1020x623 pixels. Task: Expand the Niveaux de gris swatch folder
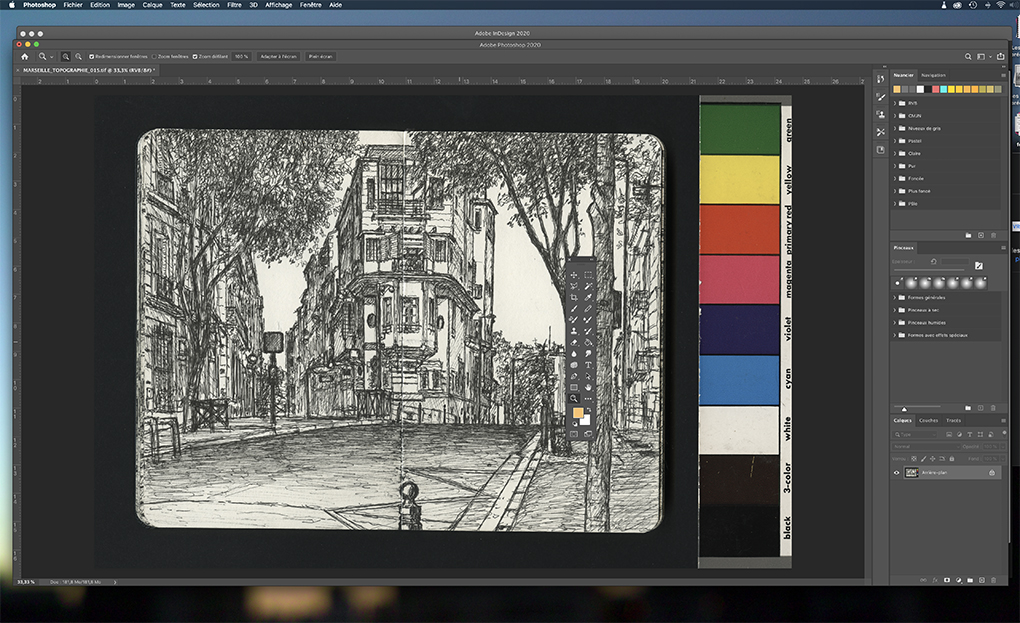click(895, 128)
